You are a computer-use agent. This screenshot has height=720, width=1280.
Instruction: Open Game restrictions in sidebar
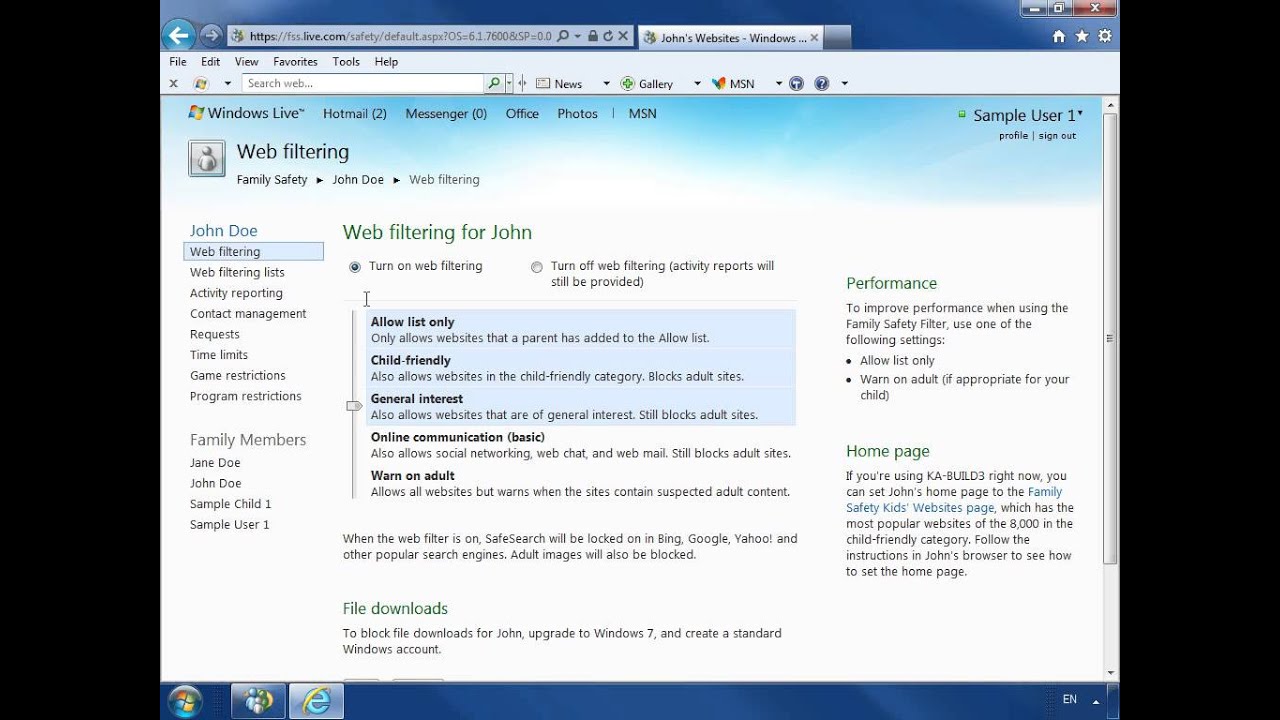click(x=238, y=376)
